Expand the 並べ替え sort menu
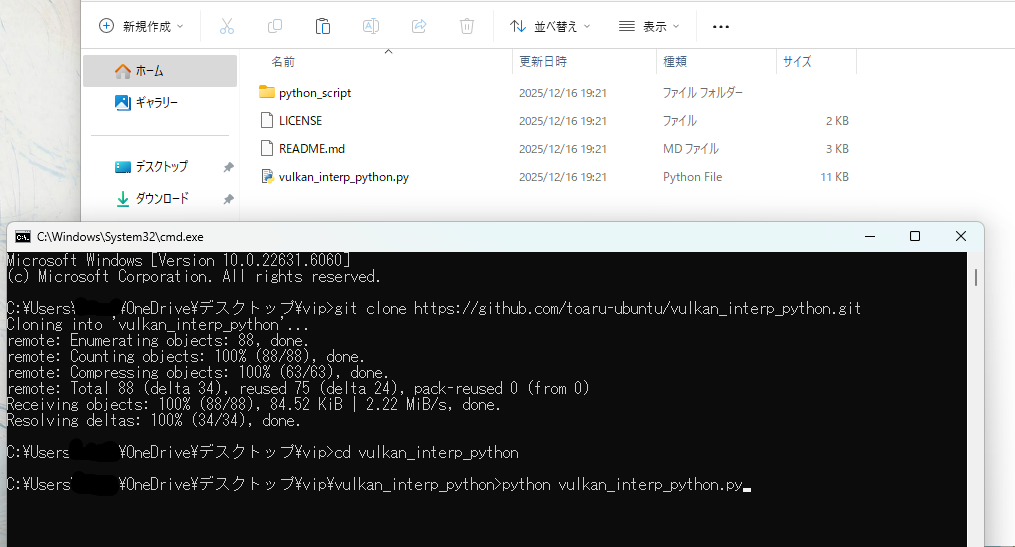 click(x=550, y=26)
